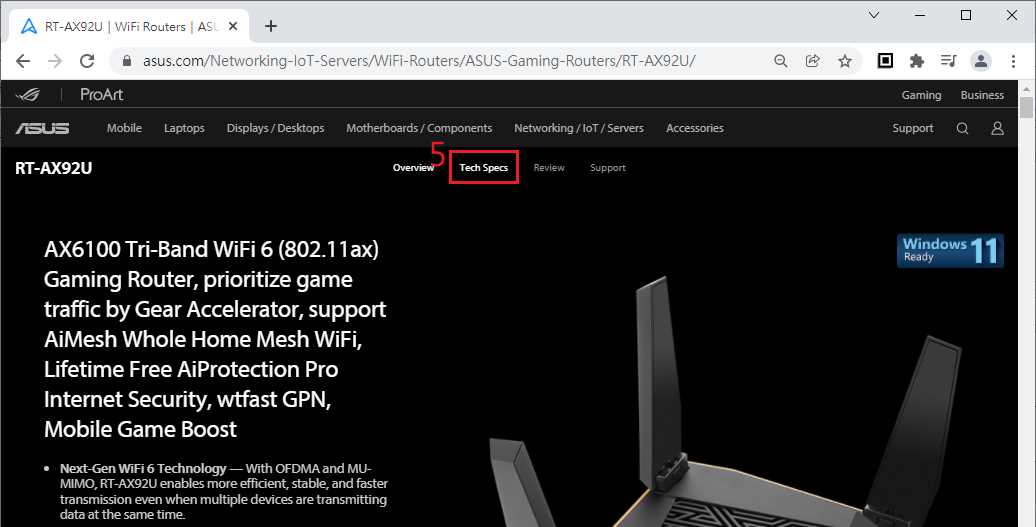Open the Extensions puzzle icon
The width and height of the screenshot is (1036, 527).
pyautogui.click(x=917, y=61)
